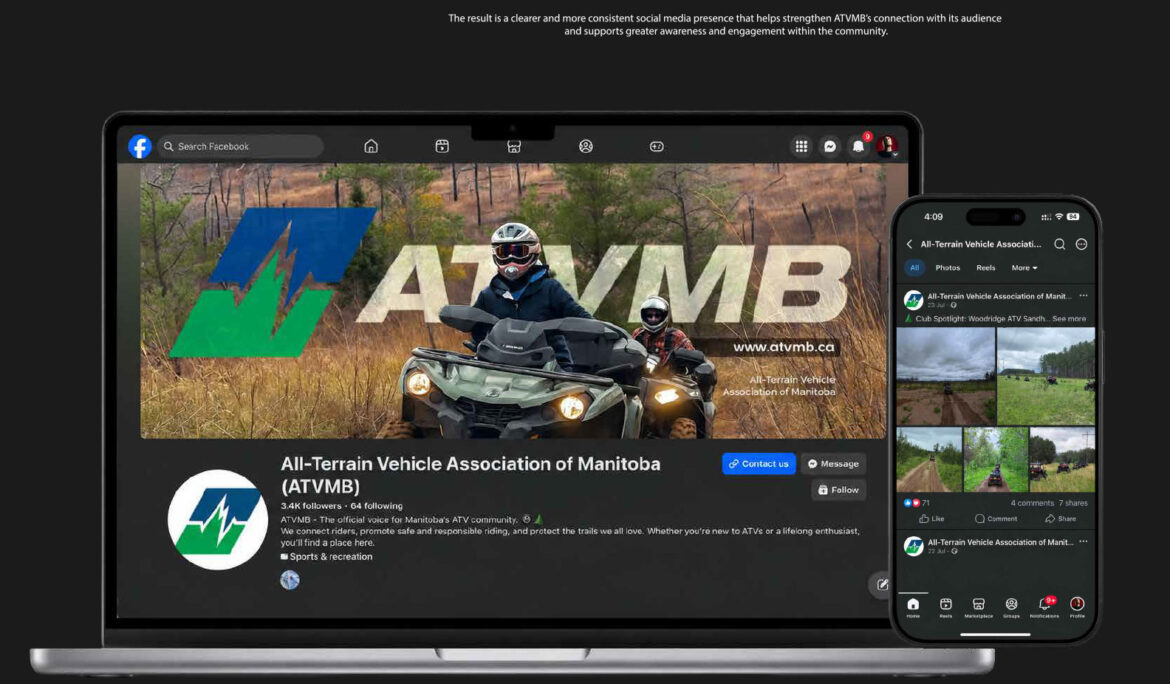Tap Groups in the phone bottom bar

coord(1011,607)
